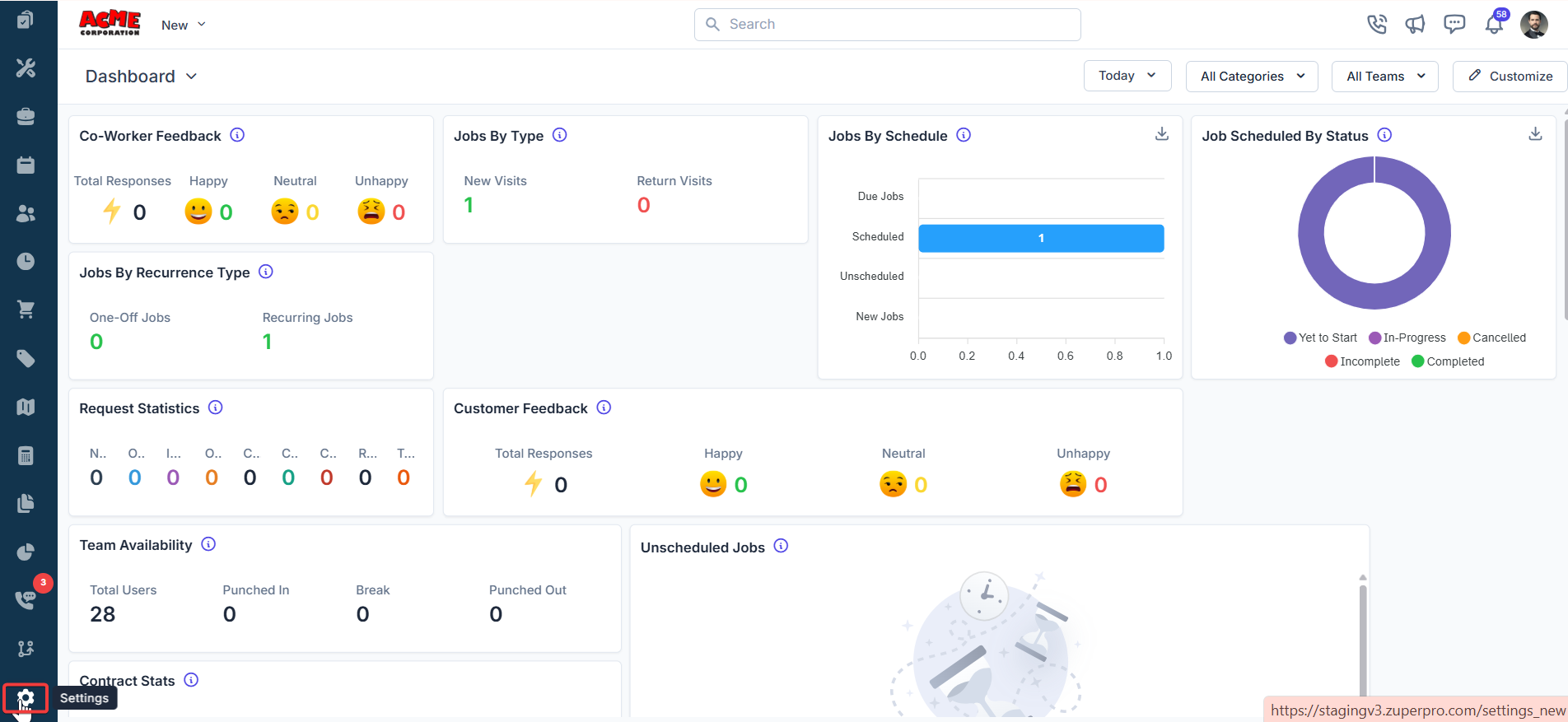Open the map icon in the sidebar

26,407
